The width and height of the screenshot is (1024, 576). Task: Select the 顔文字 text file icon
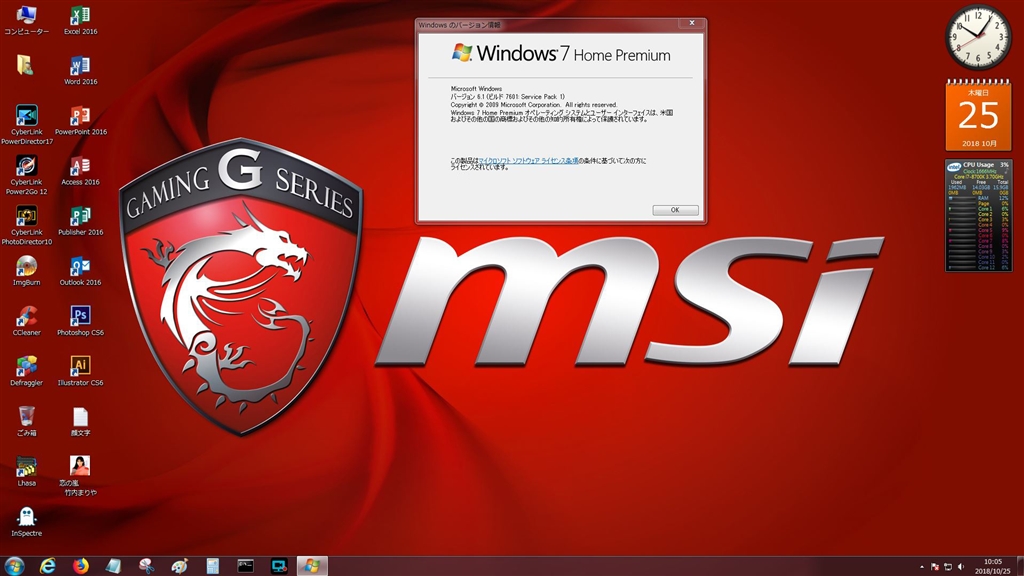[x=80, y=421]
